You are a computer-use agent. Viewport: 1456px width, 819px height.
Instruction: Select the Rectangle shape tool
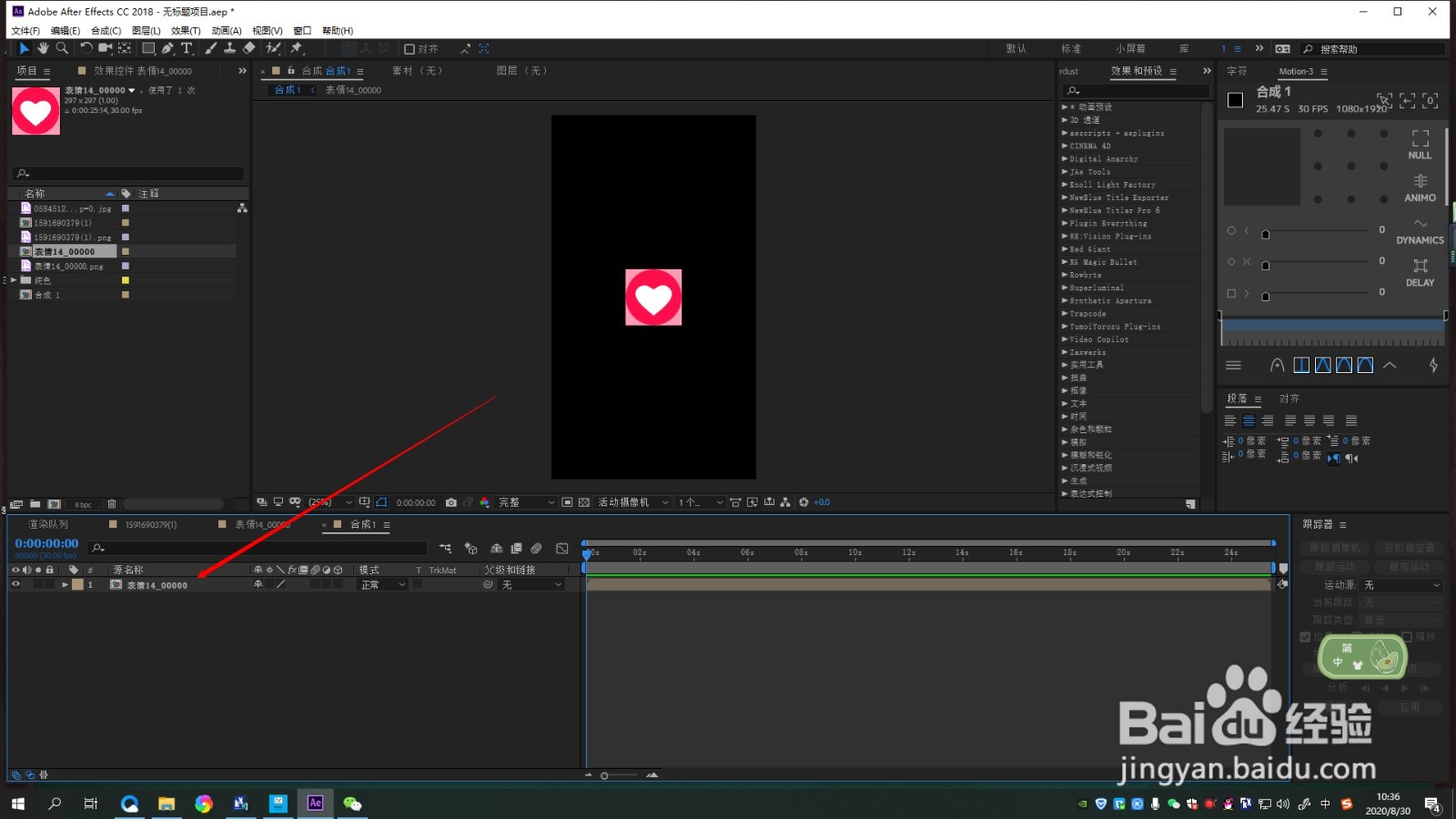pyautogui.click(x=148, y=48)
